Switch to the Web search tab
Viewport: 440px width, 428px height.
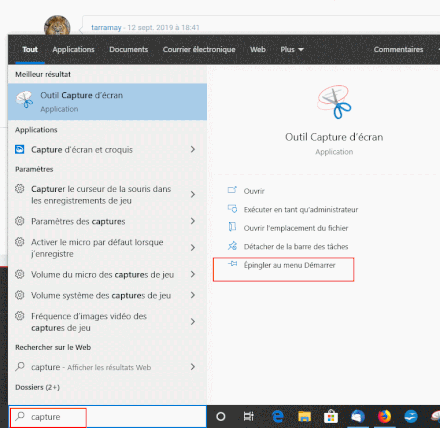coord(258,49)
